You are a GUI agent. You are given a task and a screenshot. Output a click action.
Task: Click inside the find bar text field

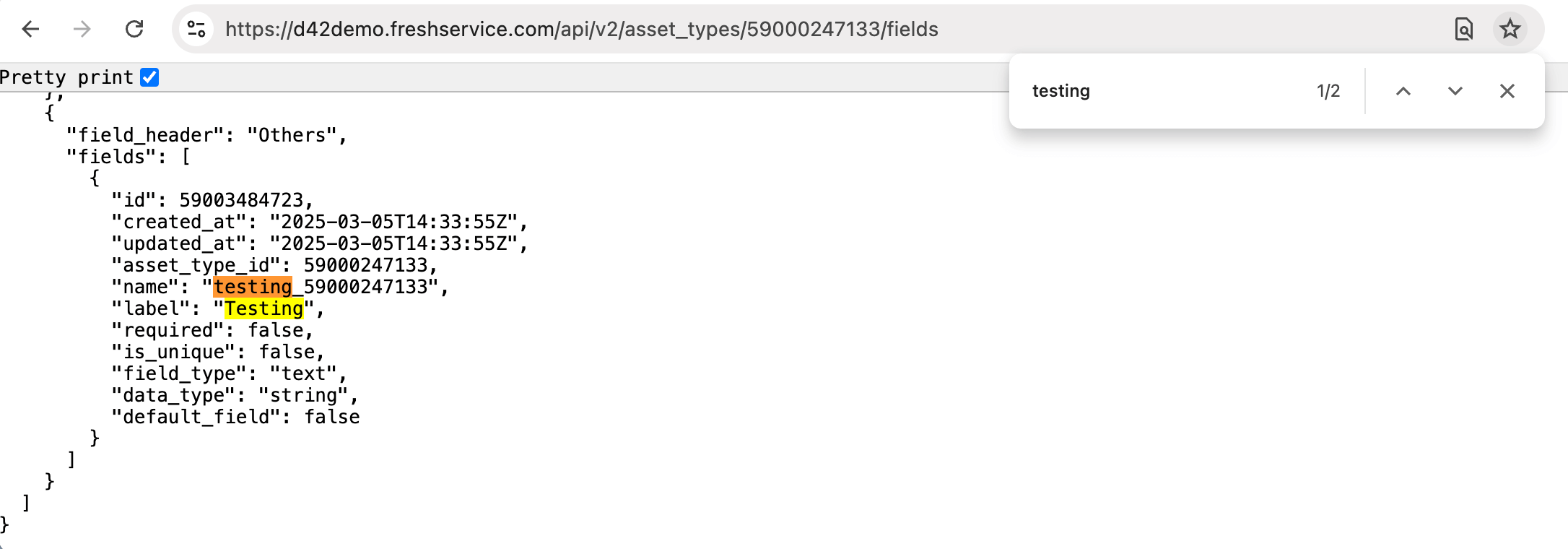[x=1155, y=90]
